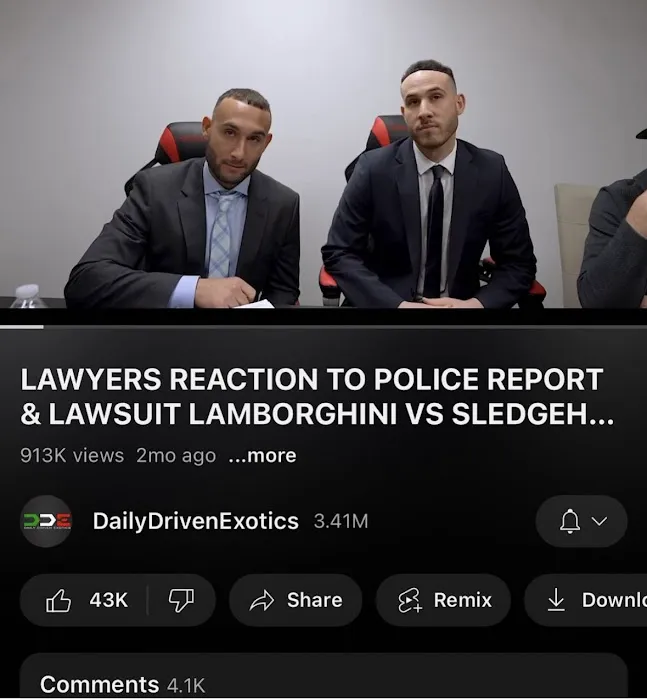Click the 2mo ago upload date
This screenshot has height=700, width=647.
176,456
